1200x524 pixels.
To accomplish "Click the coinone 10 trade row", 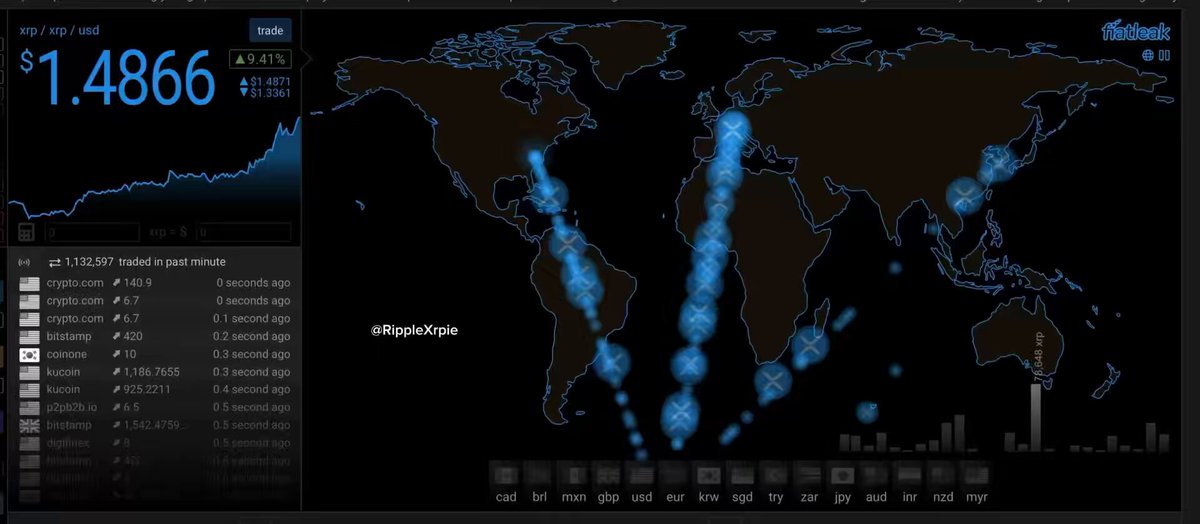I will click(x=155, y=354).
